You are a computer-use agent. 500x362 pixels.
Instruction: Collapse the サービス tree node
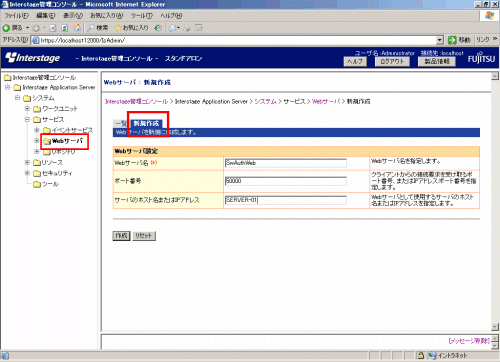pos(28,119)
